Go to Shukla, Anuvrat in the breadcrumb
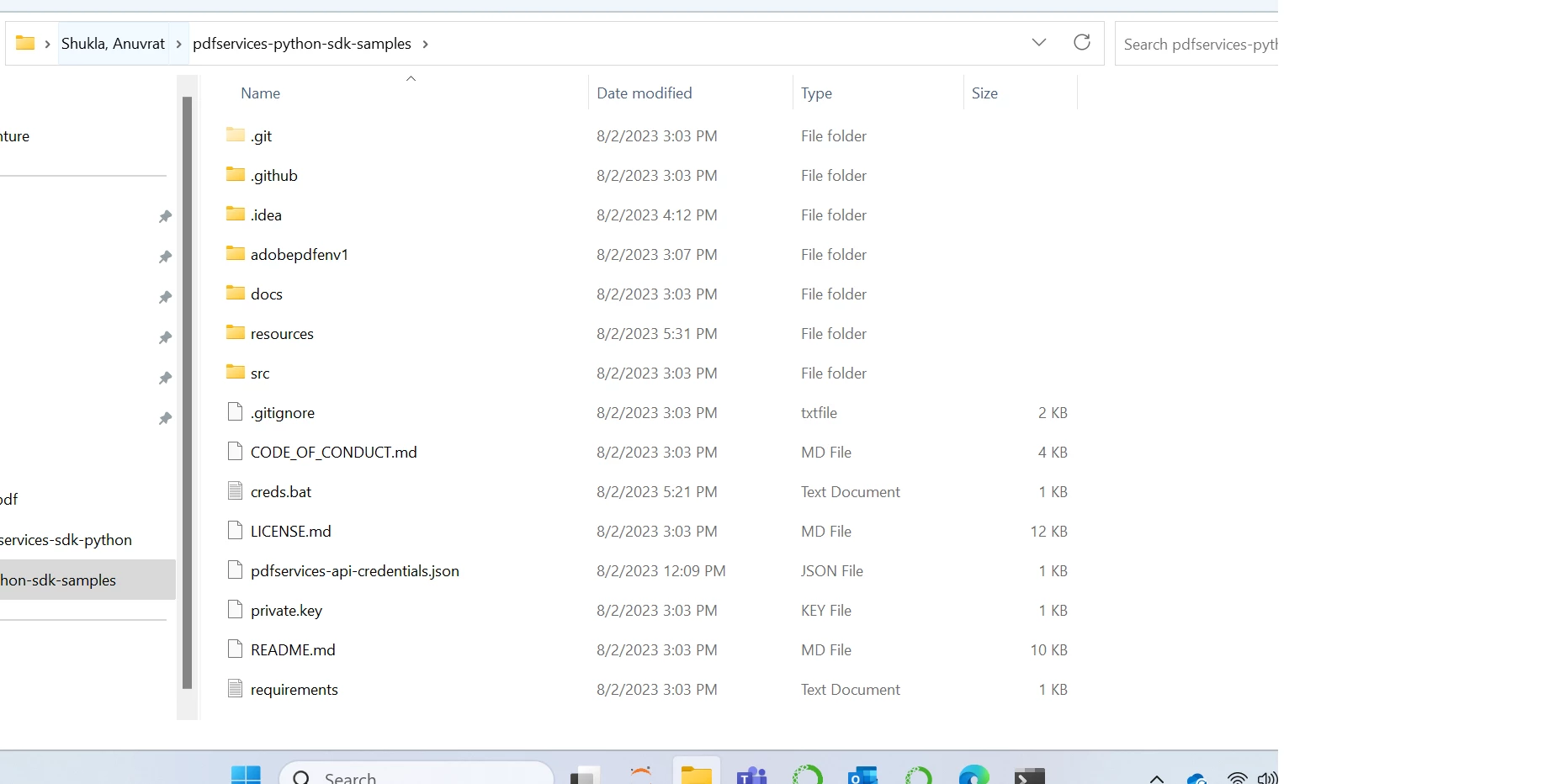This screenshot has width=1565, height=784. click(x=113, y=43)
